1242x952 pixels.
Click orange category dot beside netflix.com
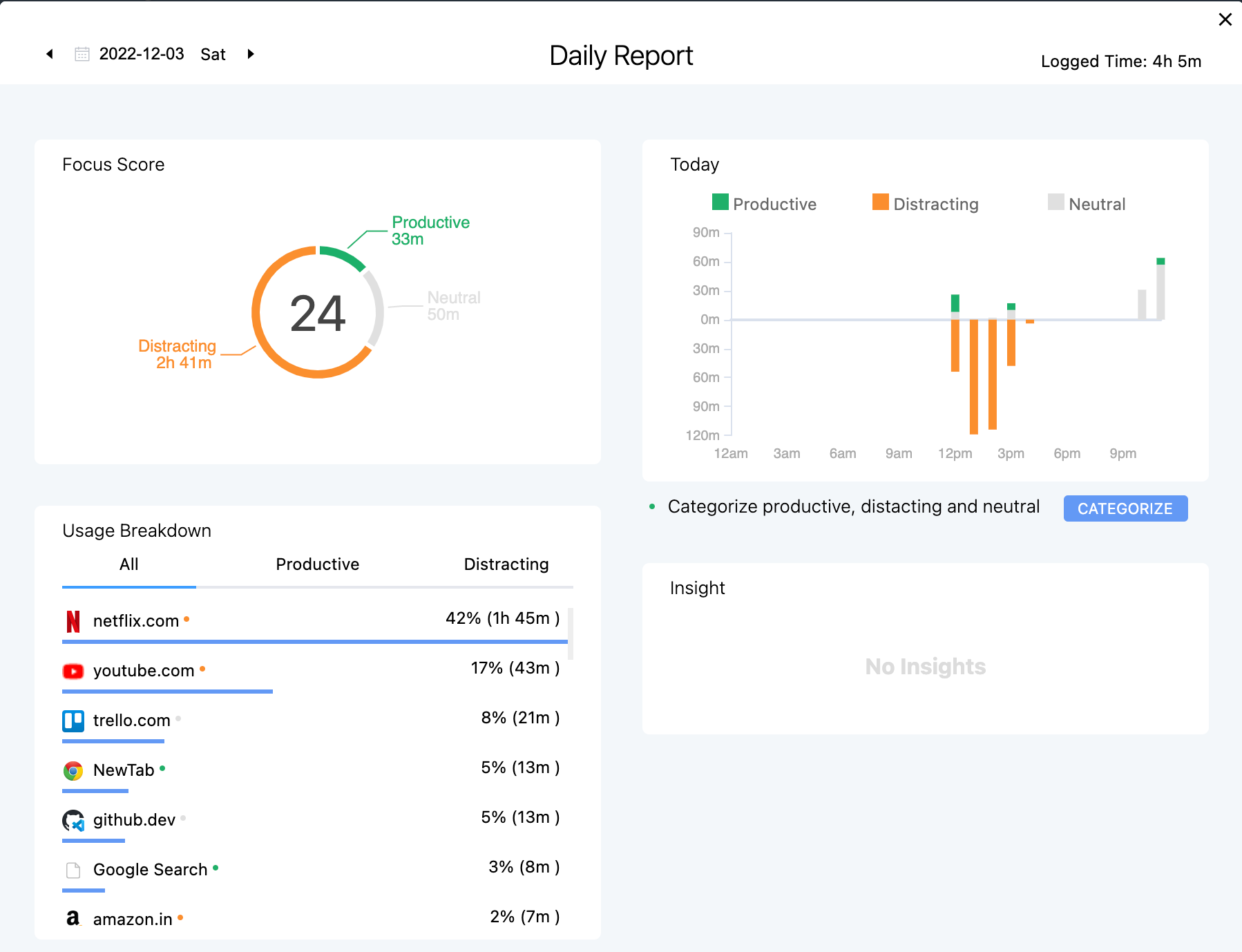click(187, 619)
